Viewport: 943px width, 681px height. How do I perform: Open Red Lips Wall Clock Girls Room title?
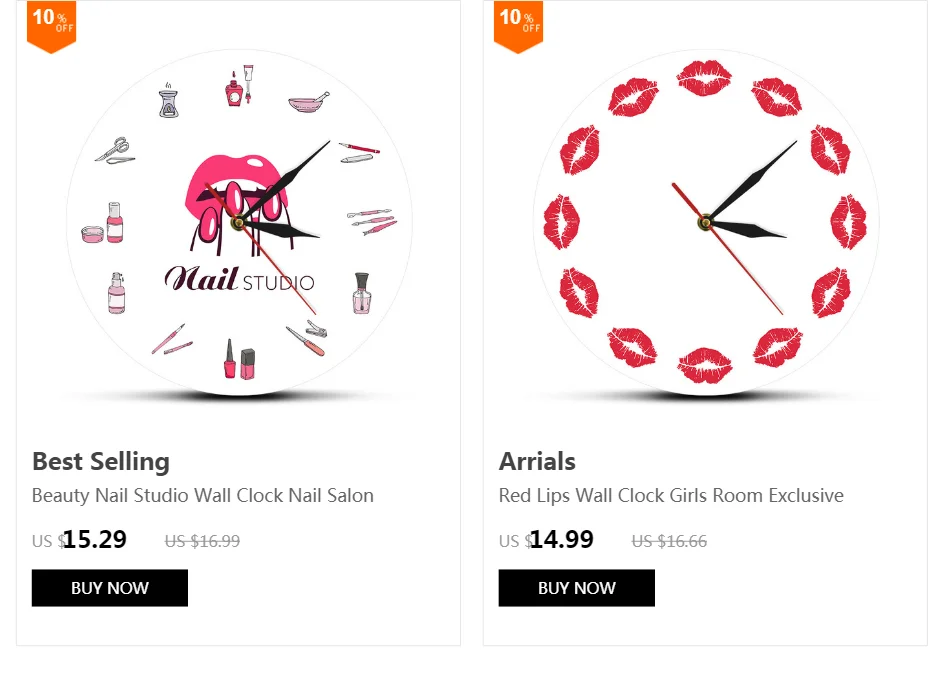click(671, 495)
